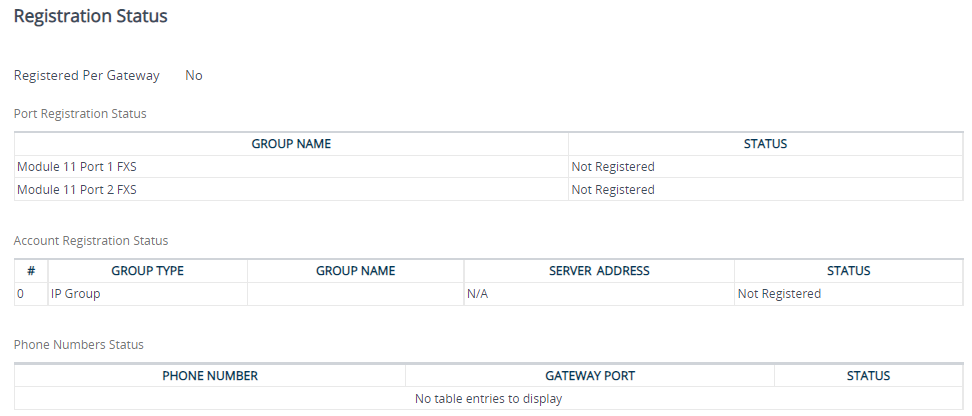Click Not Registered status for Port 2
The image size is (972, 416).
point(613,190)
